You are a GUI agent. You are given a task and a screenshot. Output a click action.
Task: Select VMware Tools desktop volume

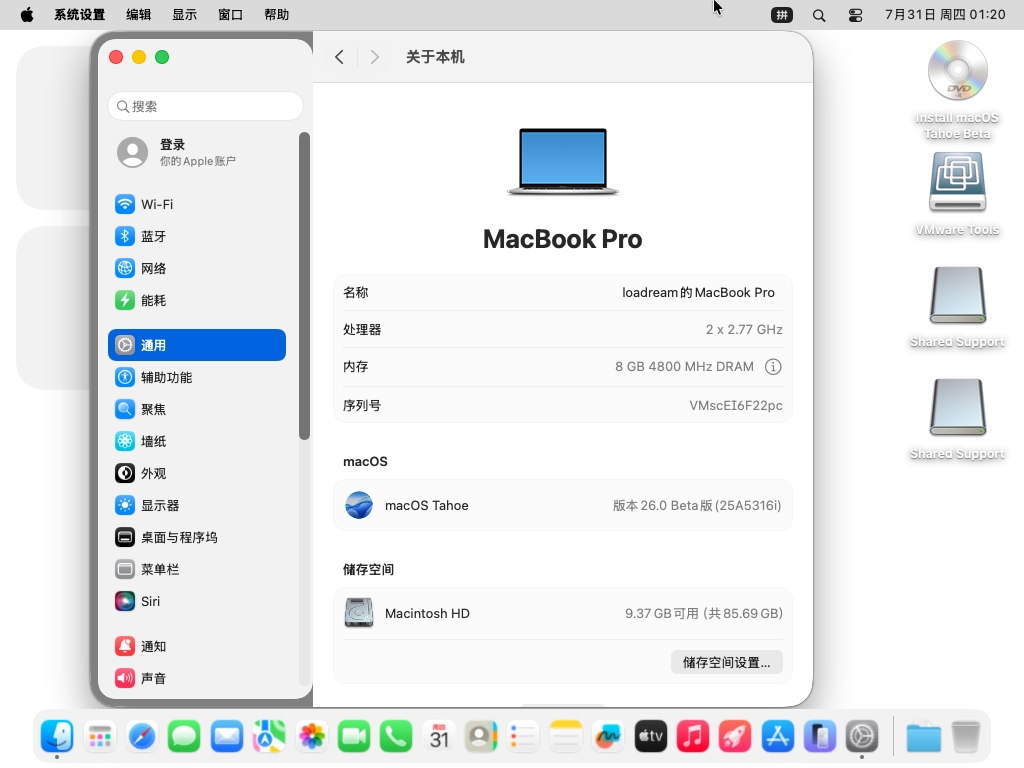pyautogui.click(x=957, y=194)
